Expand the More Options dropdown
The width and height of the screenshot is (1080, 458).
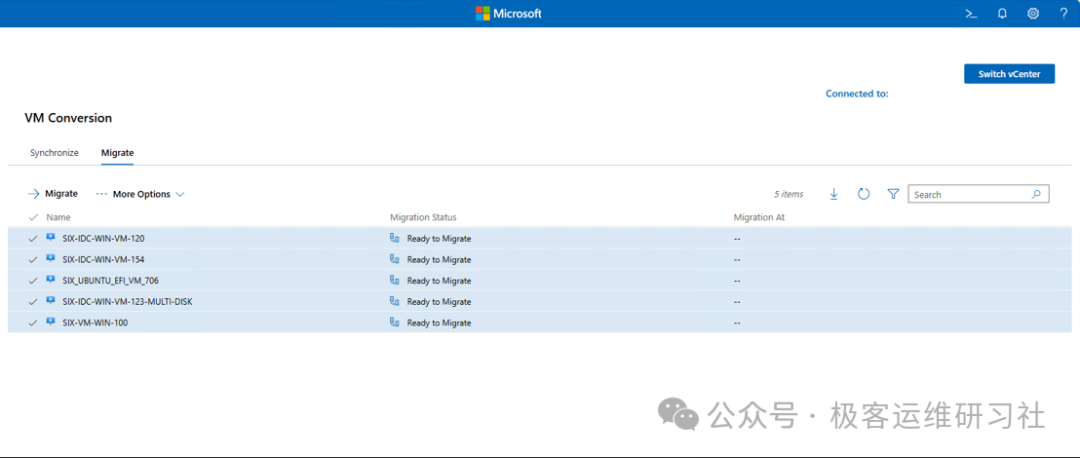coord(141,194)
